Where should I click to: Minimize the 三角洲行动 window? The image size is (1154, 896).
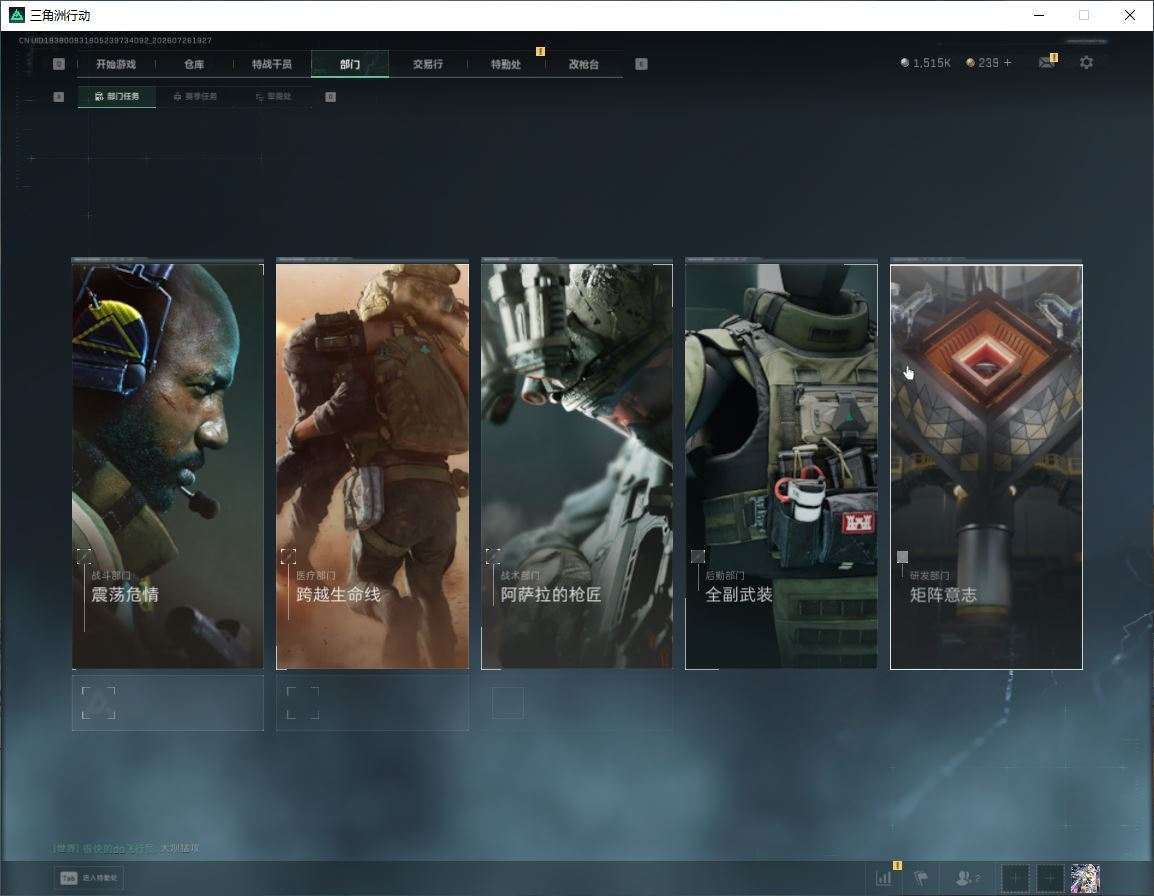pos(1039,15)
